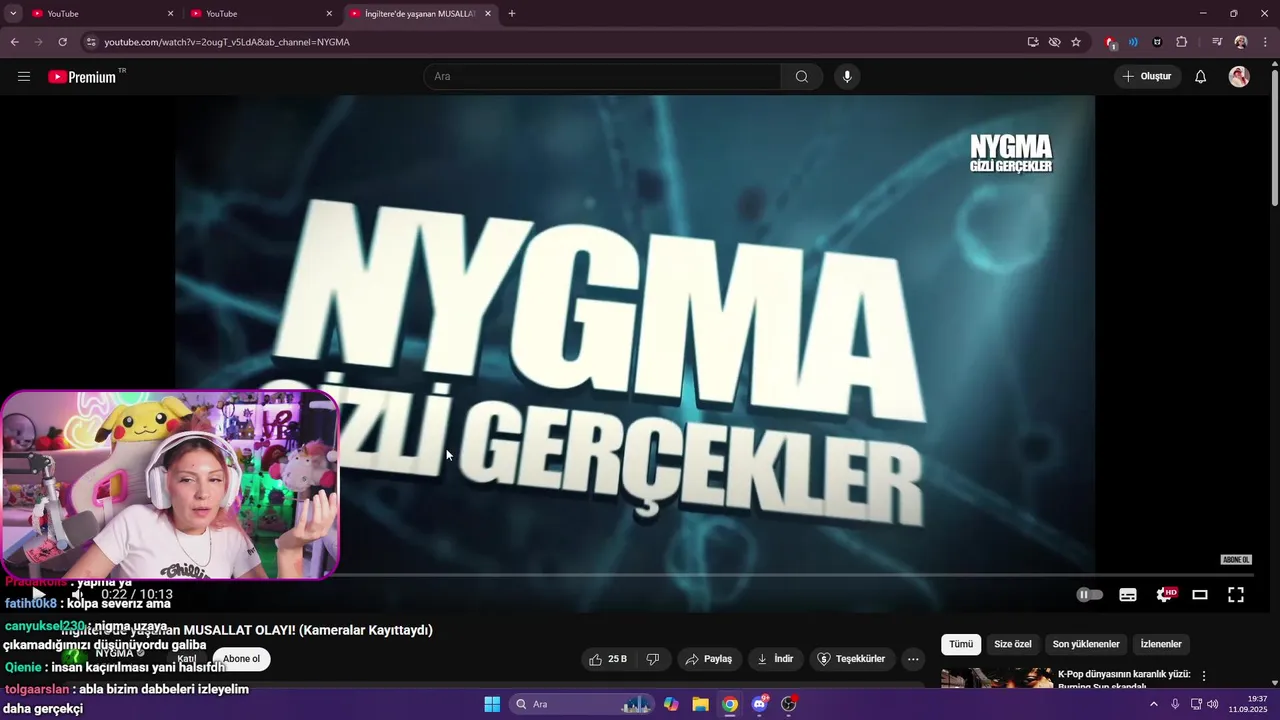Click the ABONE OL watermark in video
The image size is (1280, 720).
click(x=1236, y=560)
